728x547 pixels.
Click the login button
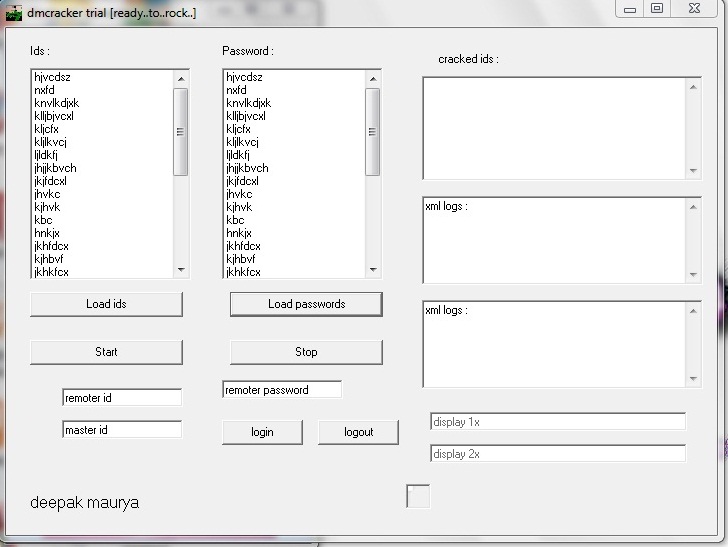[x=262, y=432]
